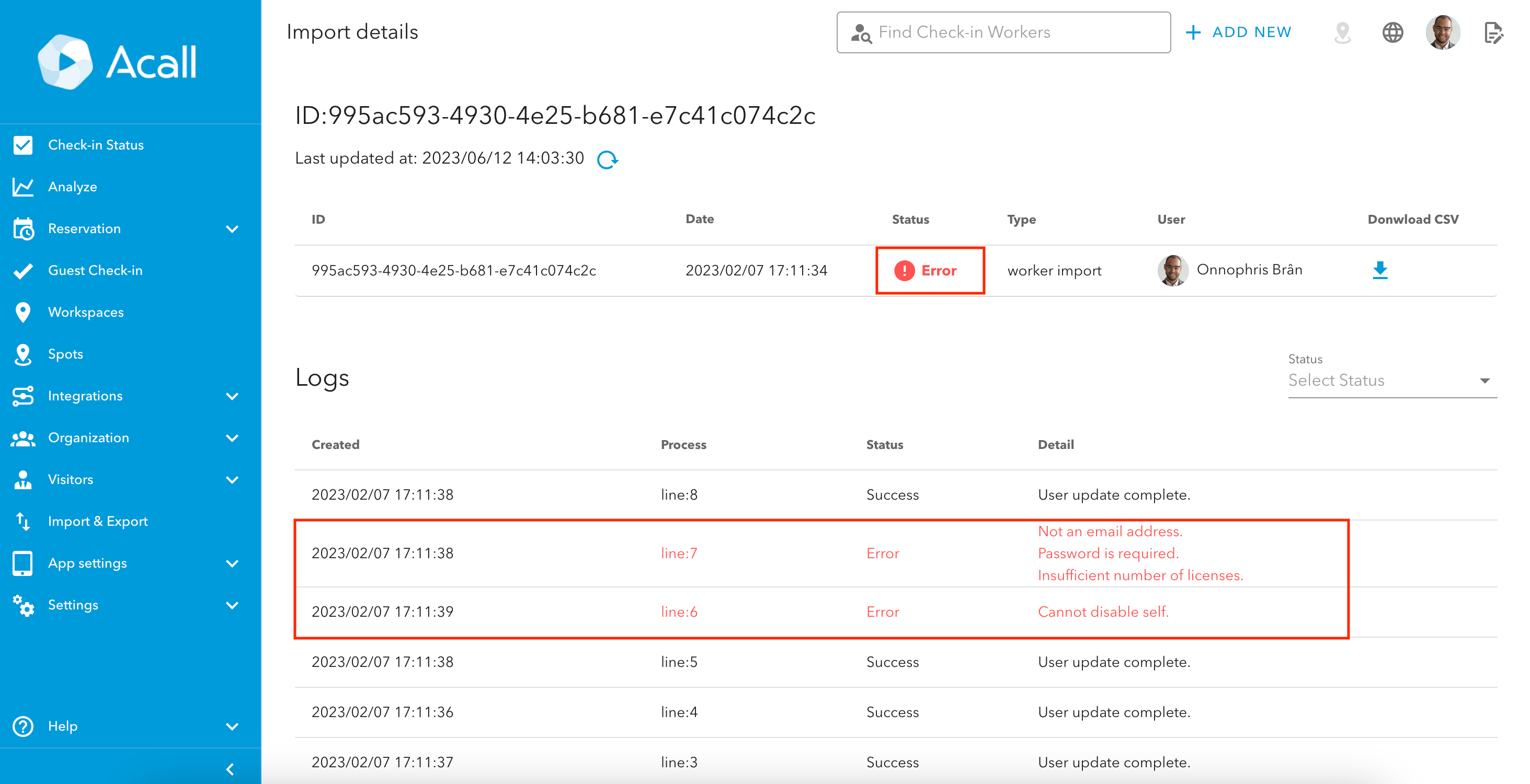Expand the Help submenu chevron
Viewport: 1530px width, 784px height.
[232, 727]
